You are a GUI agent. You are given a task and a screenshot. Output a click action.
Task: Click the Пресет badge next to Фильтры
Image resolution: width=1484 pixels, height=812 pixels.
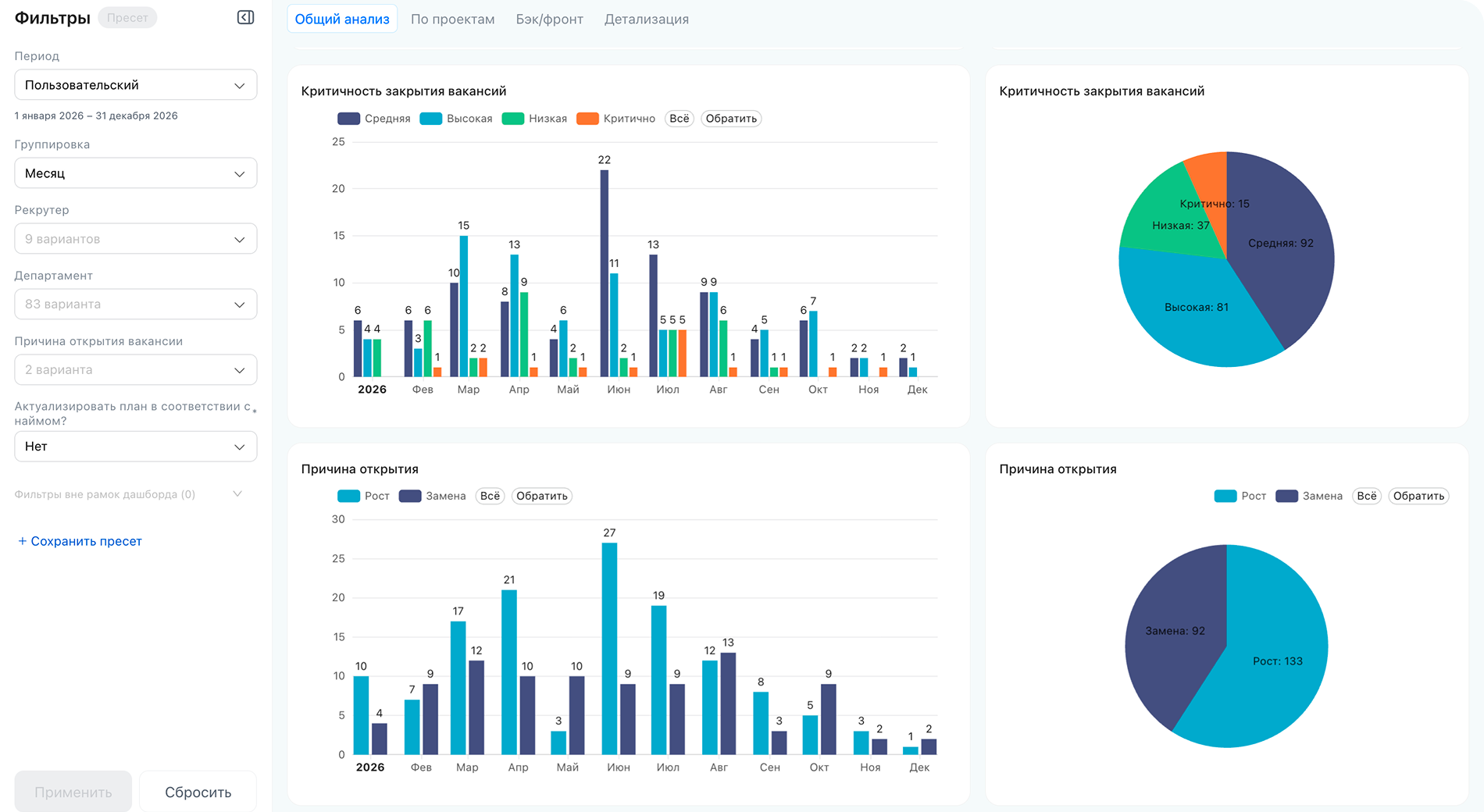click(x=127, y=17)
